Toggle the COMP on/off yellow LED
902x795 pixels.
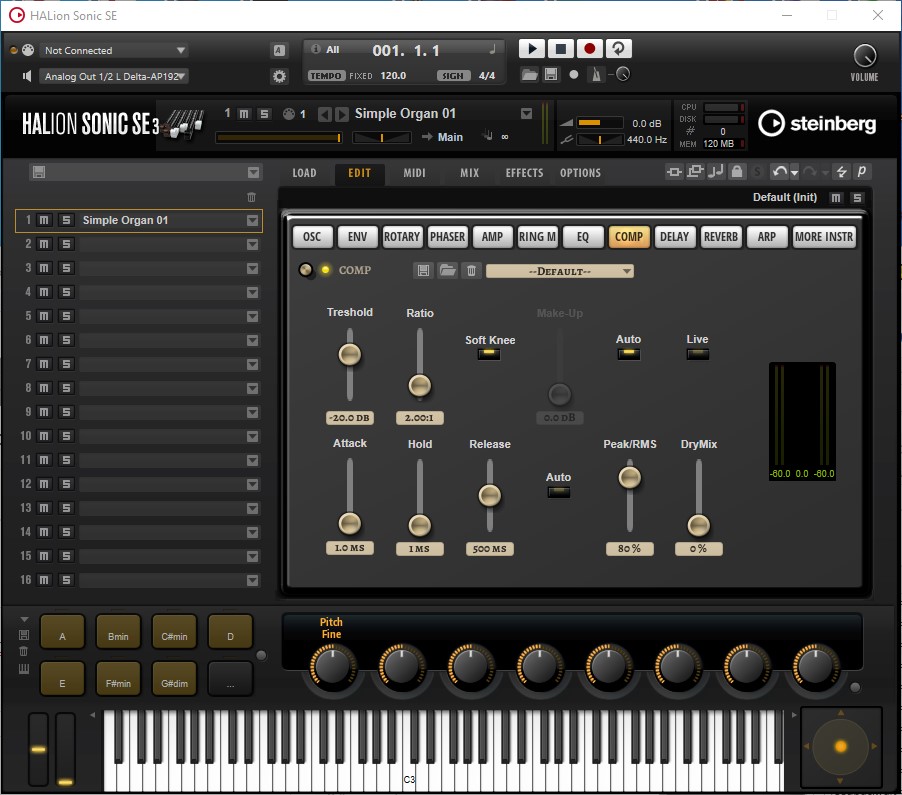[326, 270]
